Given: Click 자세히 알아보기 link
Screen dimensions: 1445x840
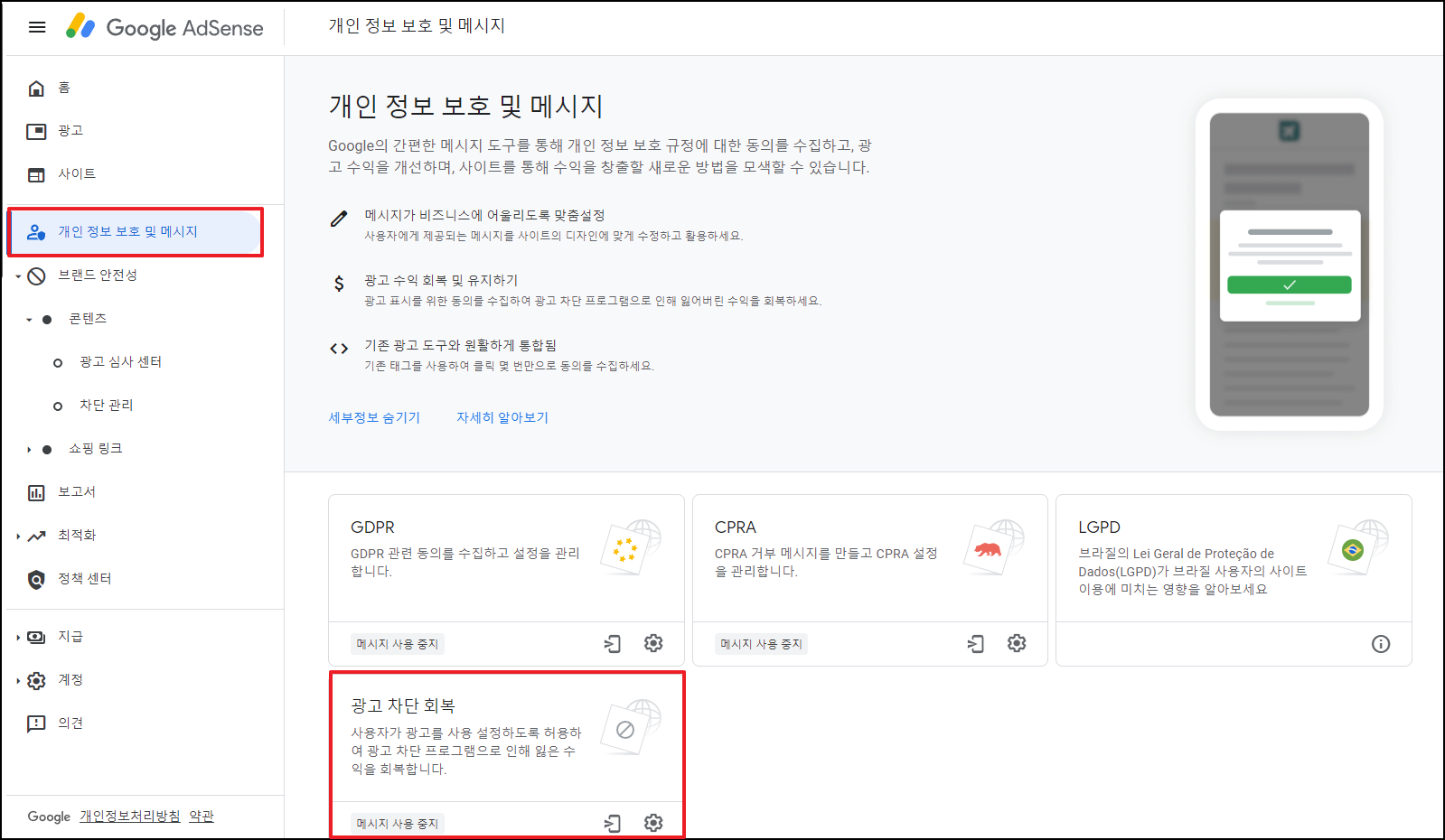Looking at the screenshot, I should [502, 418].
